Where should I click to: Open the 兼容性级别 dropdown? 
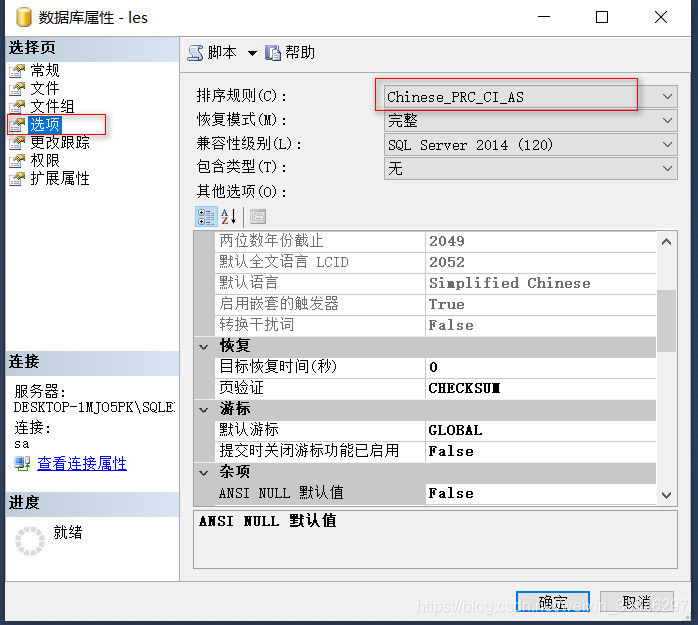[x=667, y=145]
